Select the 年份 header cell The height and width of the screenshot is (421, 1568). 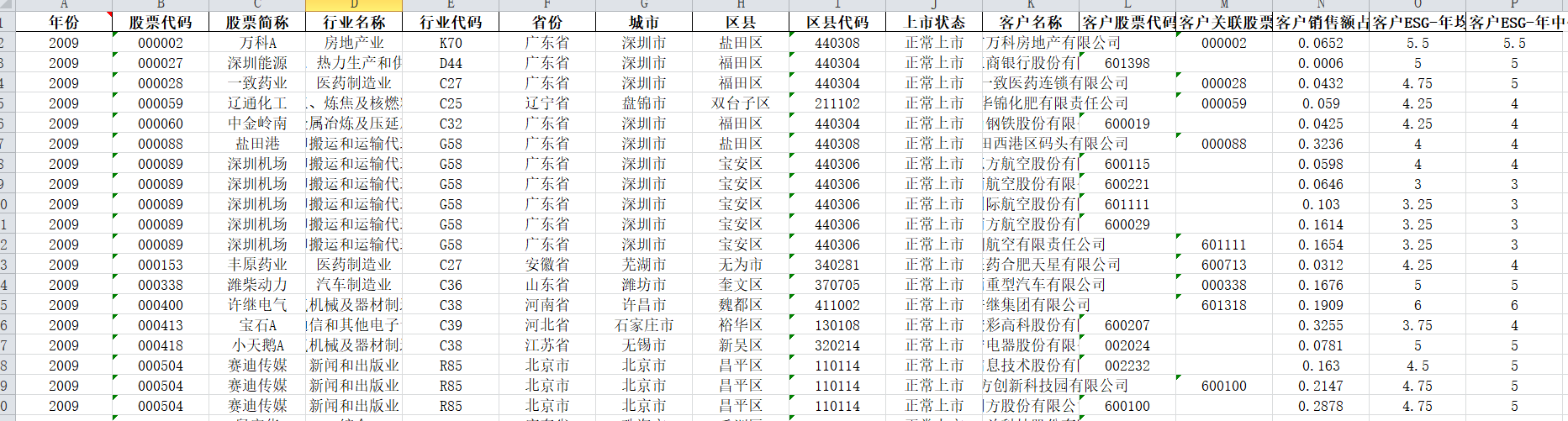[64, 23]
